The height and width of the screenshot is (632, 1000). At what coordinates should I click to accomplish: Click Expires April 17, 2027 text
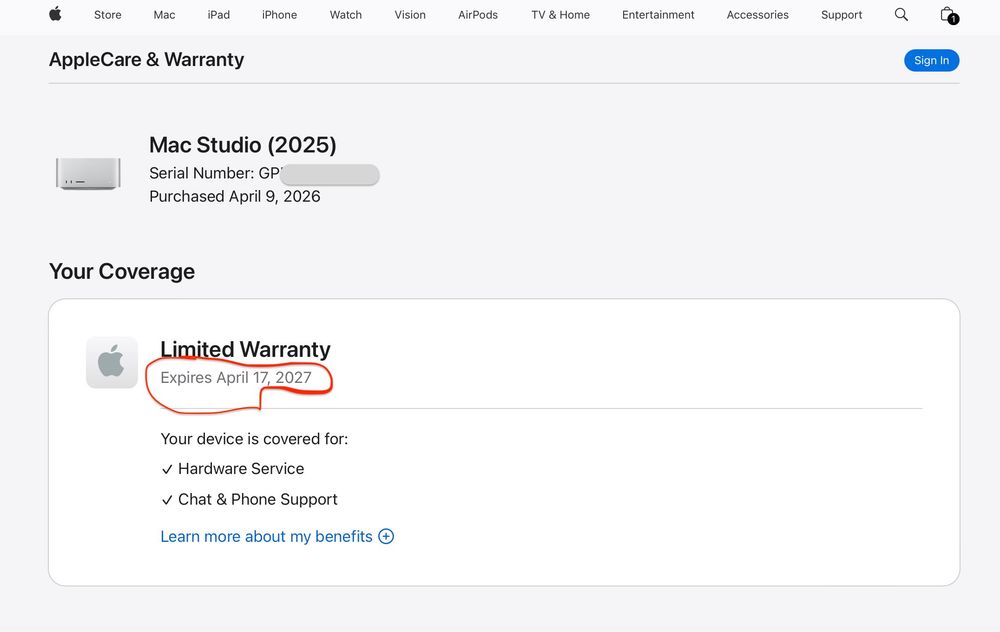(x=236, y=378)
